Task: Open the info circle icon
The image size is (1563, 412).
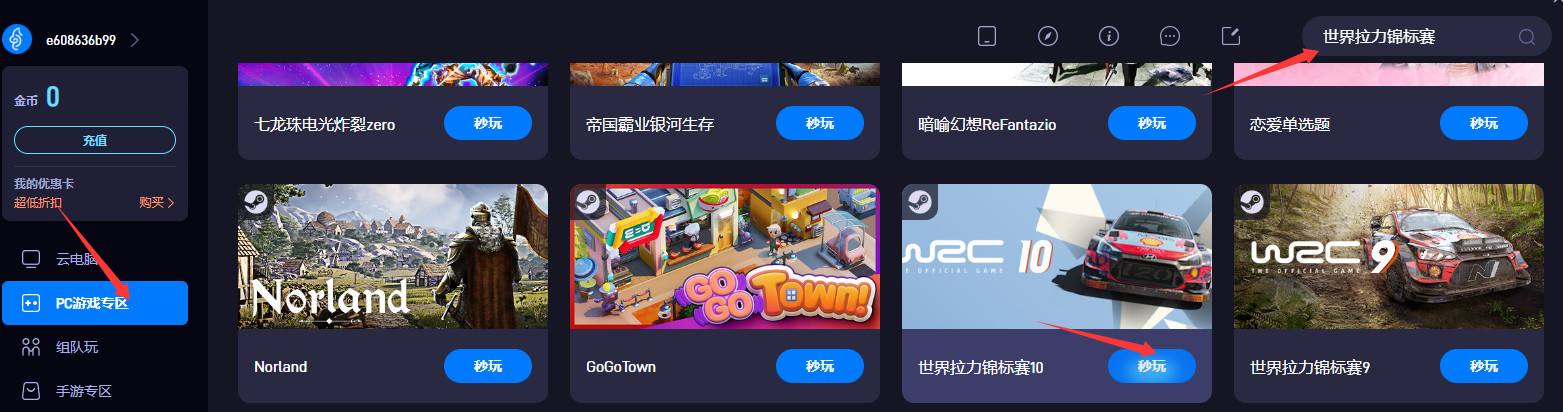Action: pos(1108,36)
